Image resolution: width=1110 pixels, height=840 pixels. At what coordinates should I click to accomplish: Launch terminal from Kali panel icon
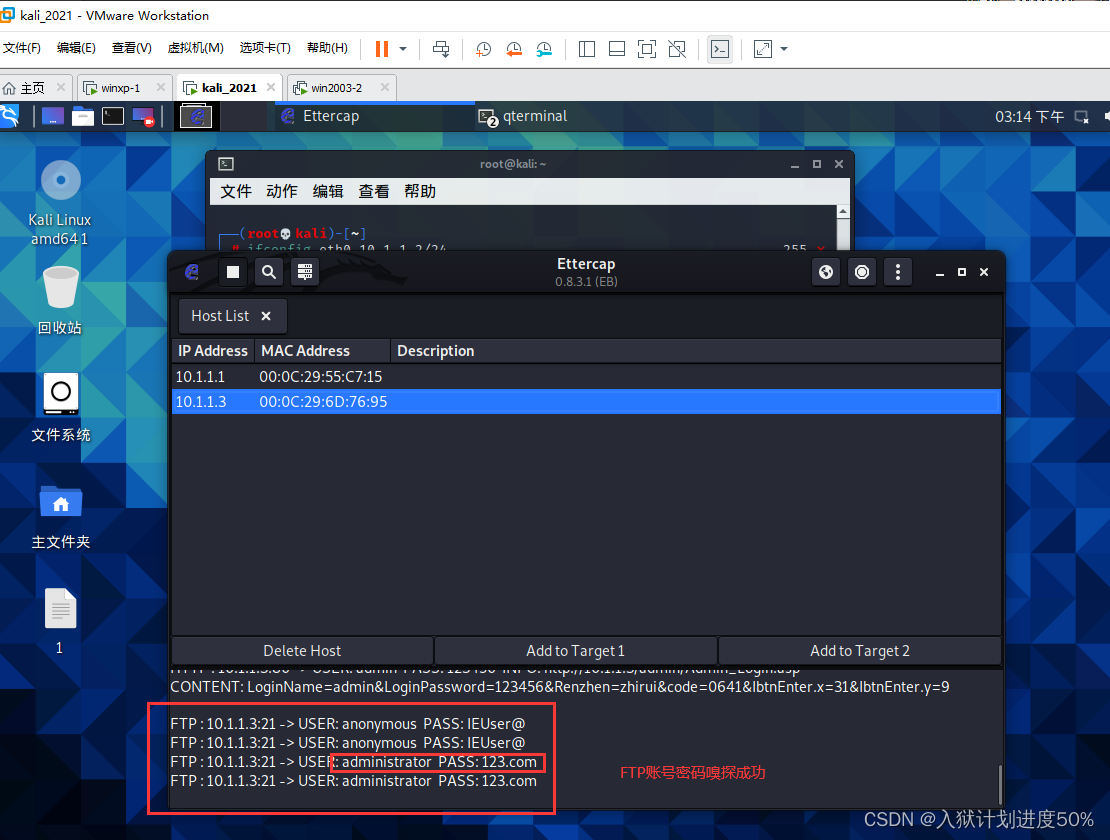coord(113,116)
